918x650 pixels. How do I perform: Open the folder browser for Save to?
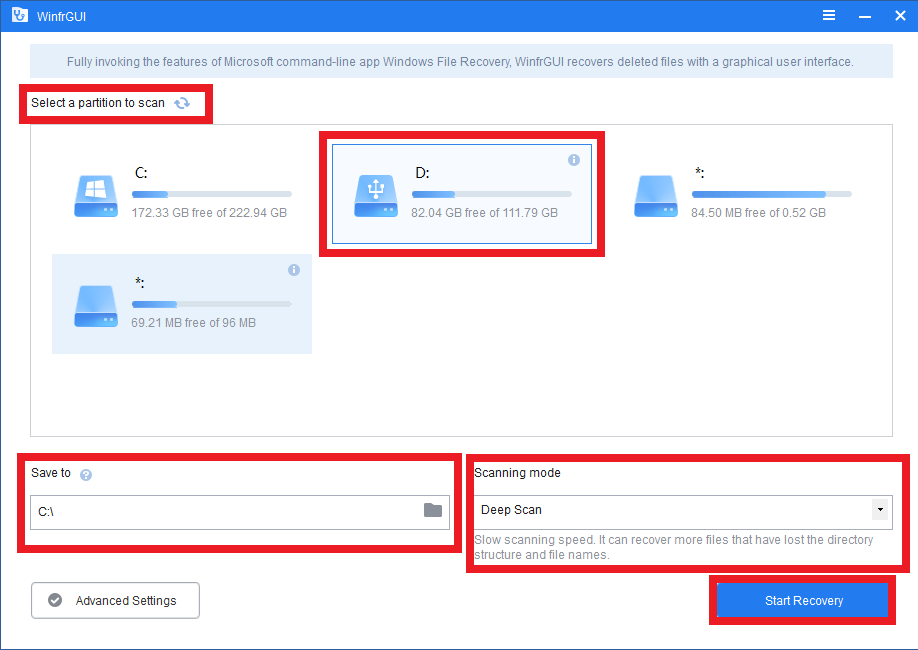(x=432, y=511)
